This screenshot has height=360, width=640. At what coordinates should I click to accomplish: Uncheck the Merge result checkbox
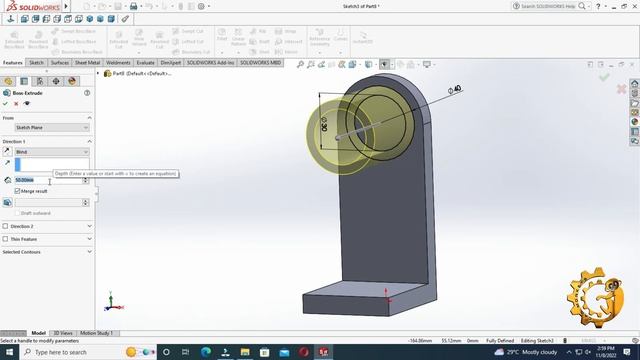tap(17, 191)
